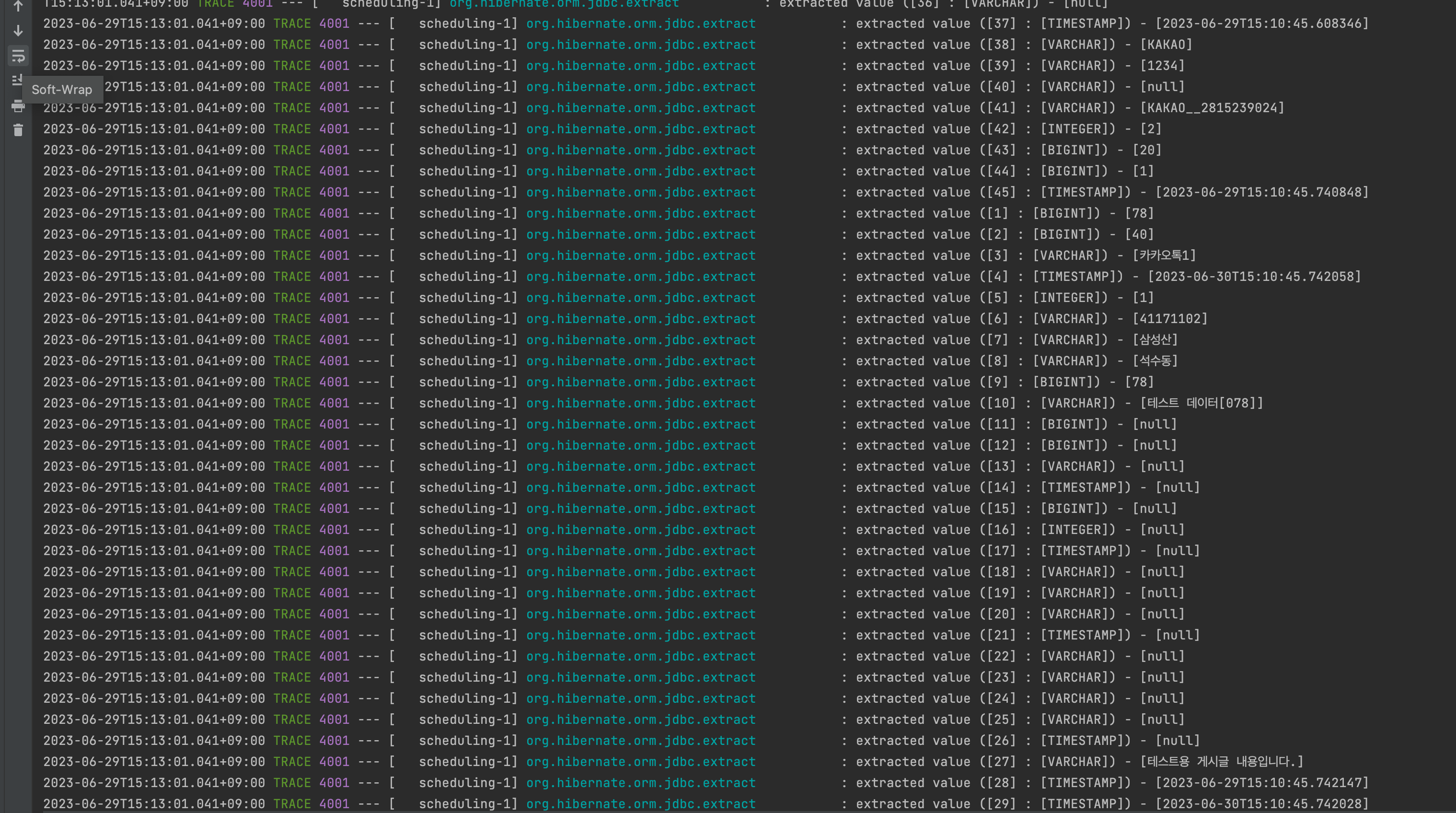The image size is (1456, 813).
Task: Click the 삼성산 extracted value
Action: [x=1156, y=340]
